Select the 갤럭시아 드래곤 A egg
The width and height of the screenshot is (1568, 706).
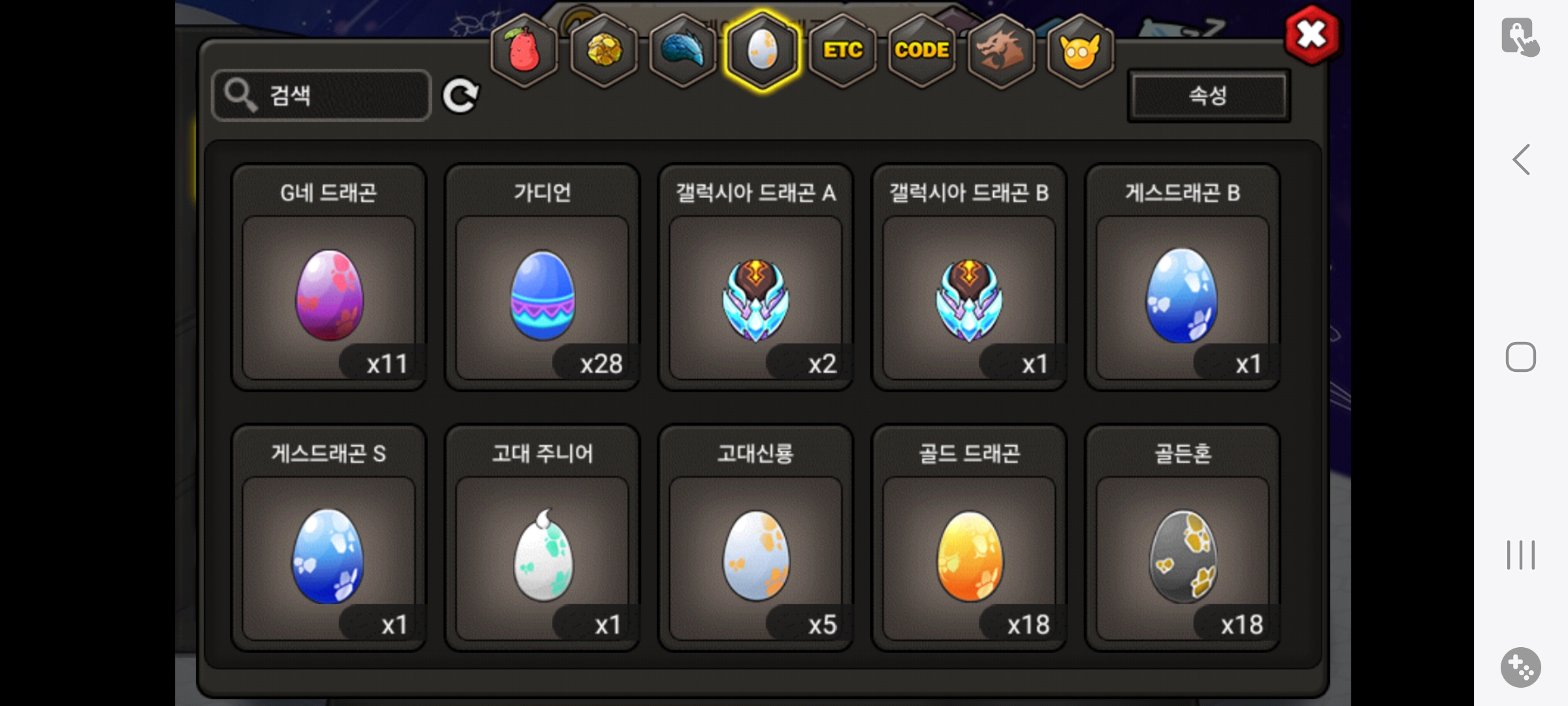pyautogui.click(x=756, y=277)
